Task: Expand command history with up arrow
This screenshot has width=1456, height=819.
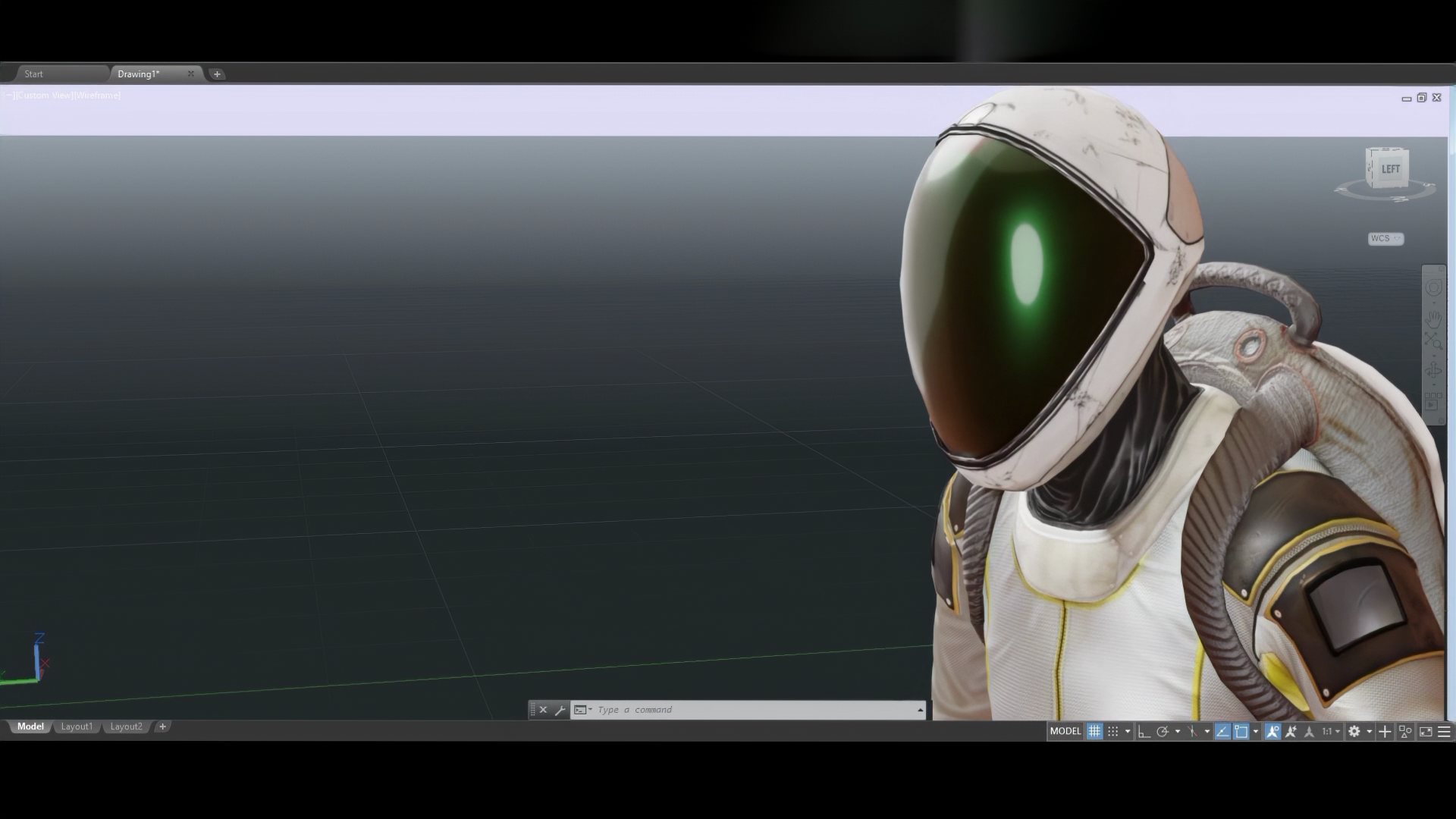Action: pos(920,710)
